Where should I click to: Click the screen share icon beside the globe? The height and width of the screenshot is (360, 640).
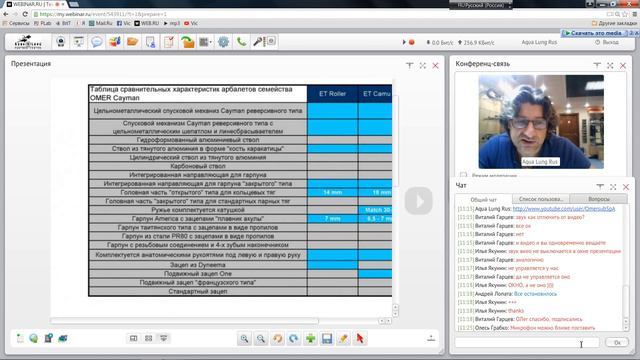tap(49, 338)
